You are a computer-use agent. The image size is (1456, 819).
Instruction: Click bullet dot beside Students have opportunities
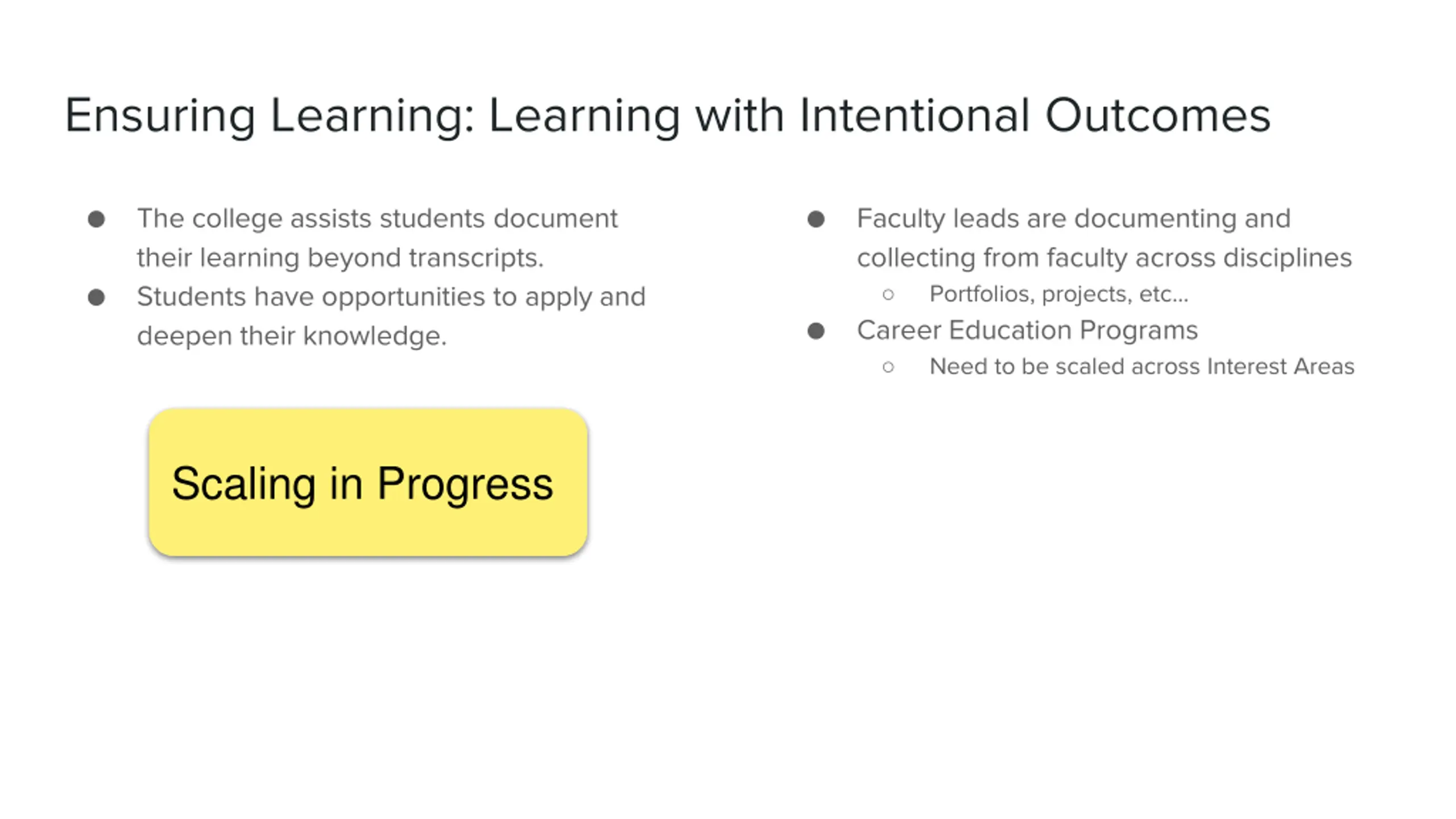click(97, 297)
